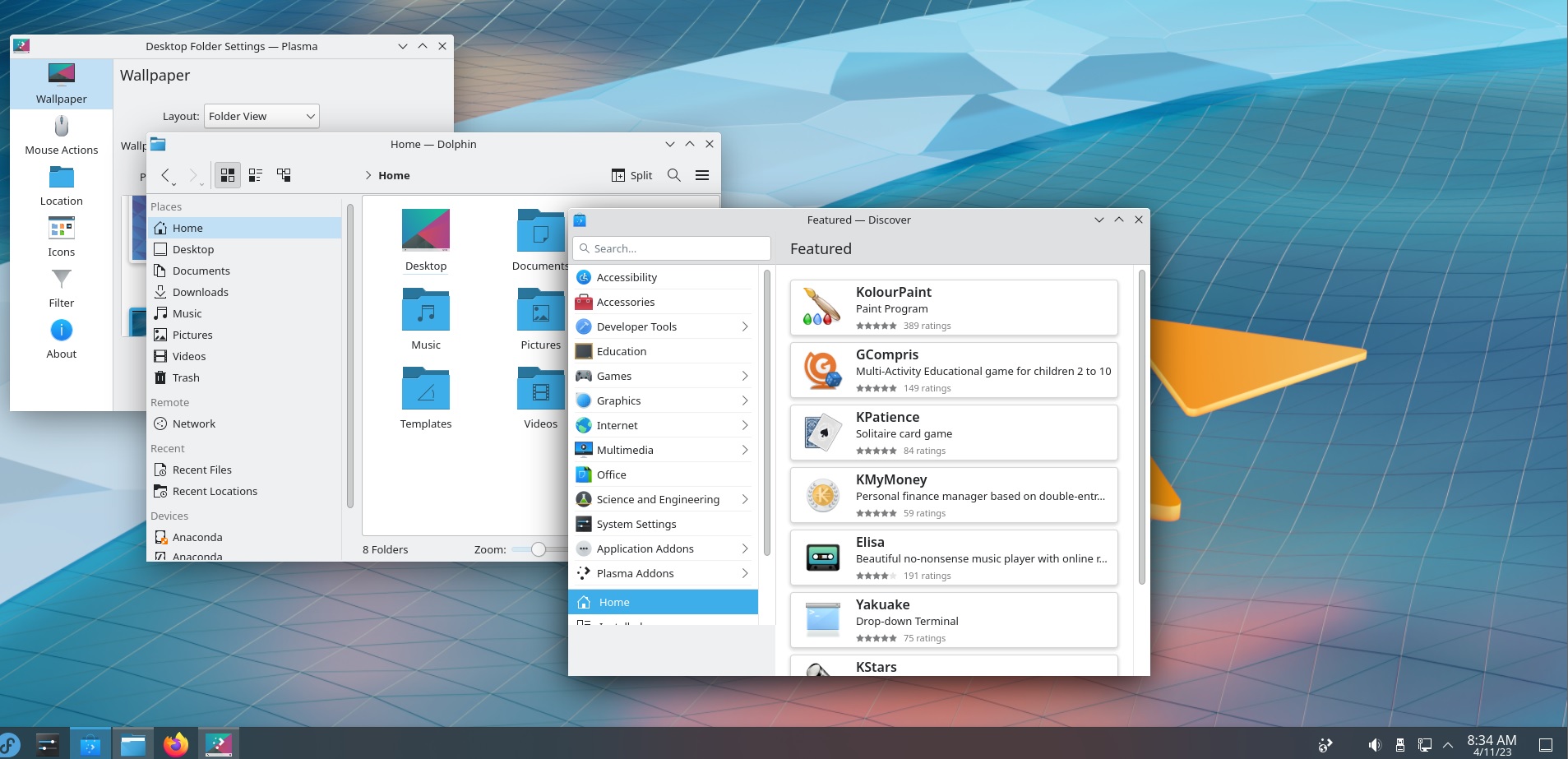The width and height of the screenshot is (1568, 759).
Task: Select Music in Dolphin Places panel
Action: 245,313
